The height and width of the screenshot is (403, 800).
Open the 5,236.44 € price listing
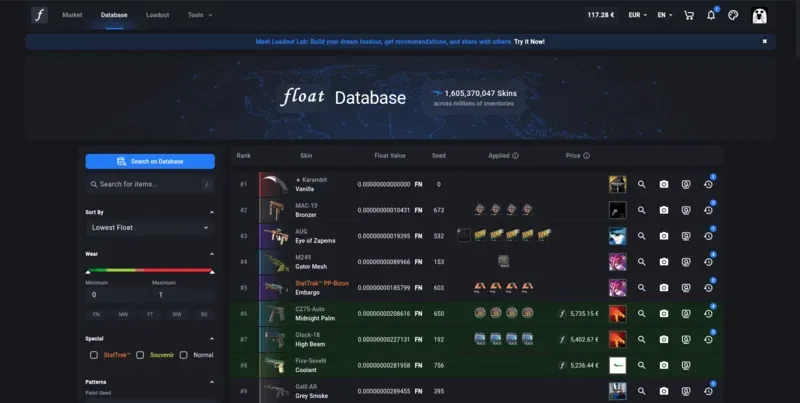coord(579,365)
